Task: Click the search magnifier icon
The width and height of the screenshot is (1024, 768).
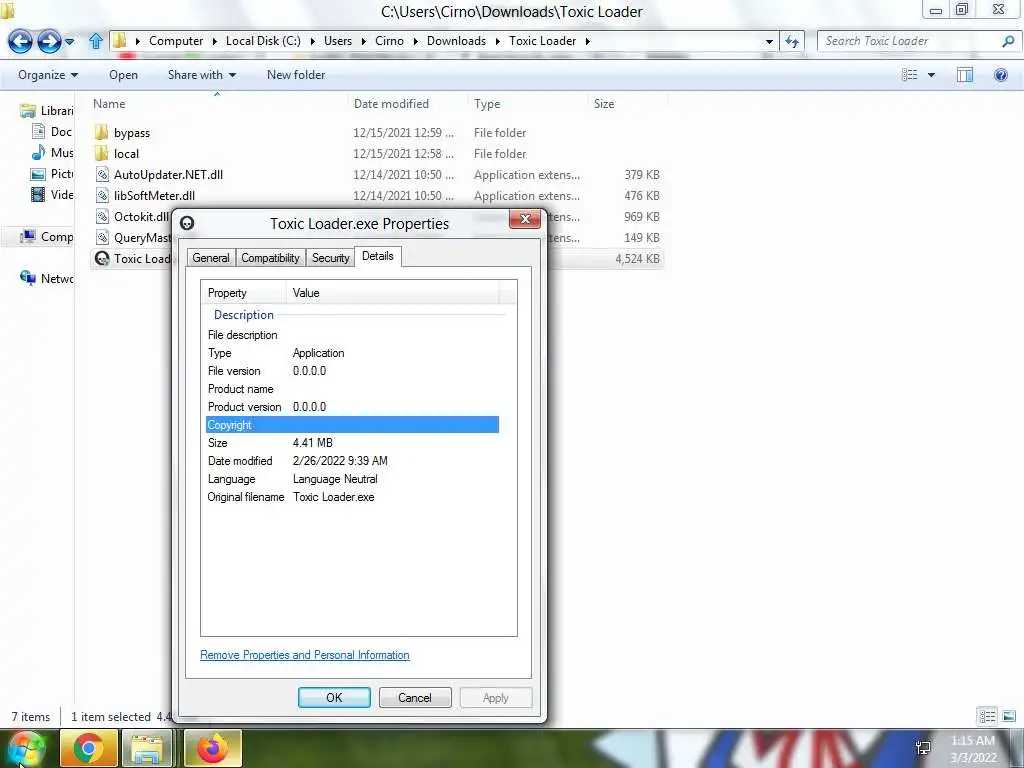Action: coord(1008,41)
